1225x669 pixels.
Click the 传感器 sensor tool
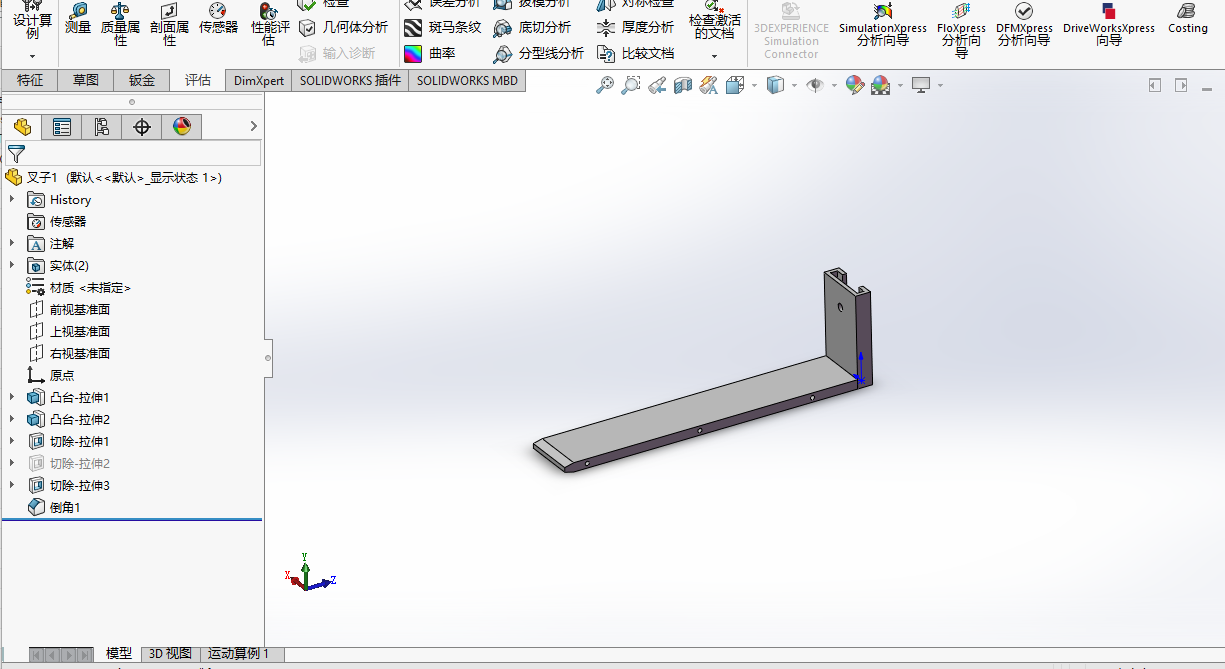pos(218,19)
